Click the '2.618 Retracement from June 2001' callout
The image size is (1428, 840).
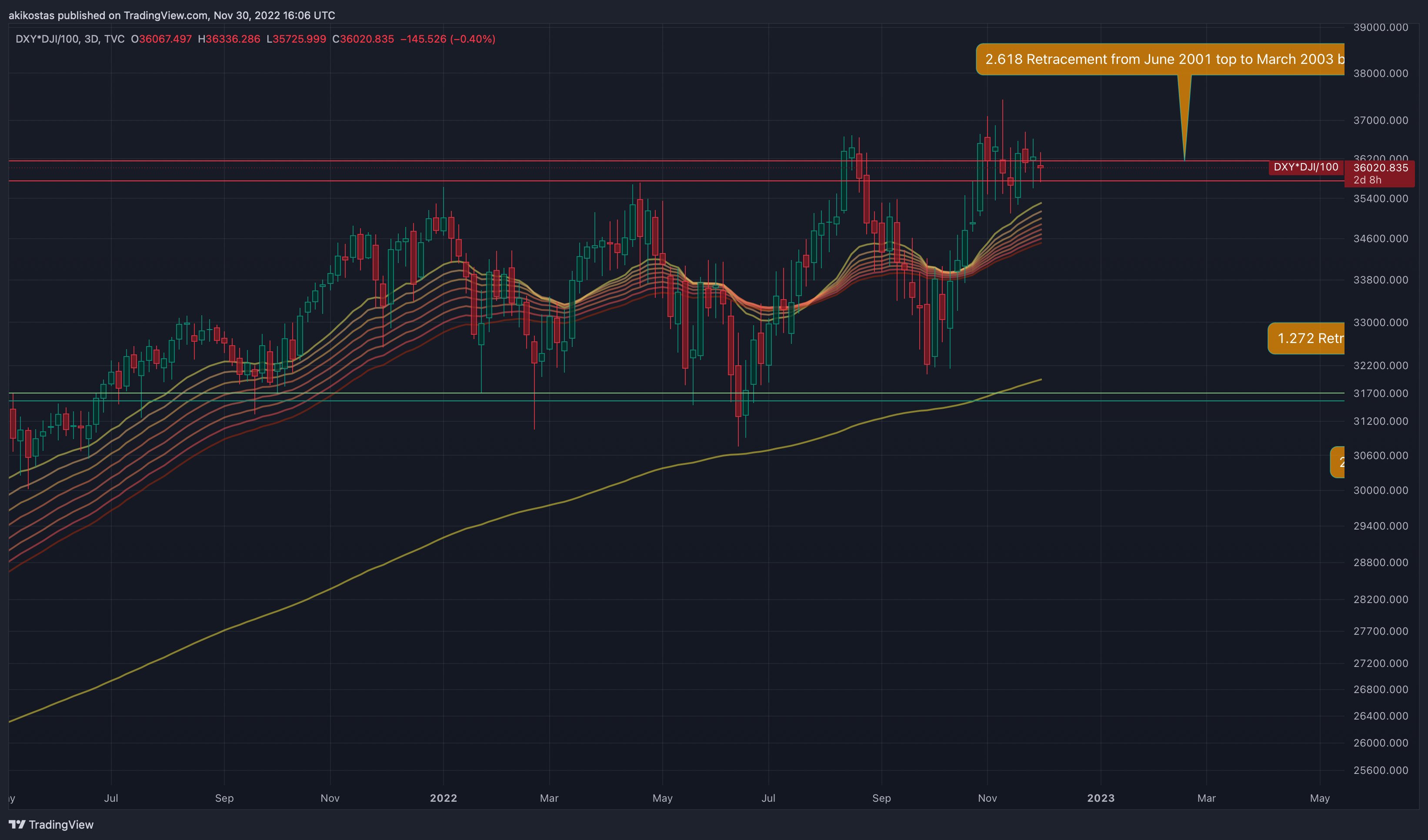1160,60
